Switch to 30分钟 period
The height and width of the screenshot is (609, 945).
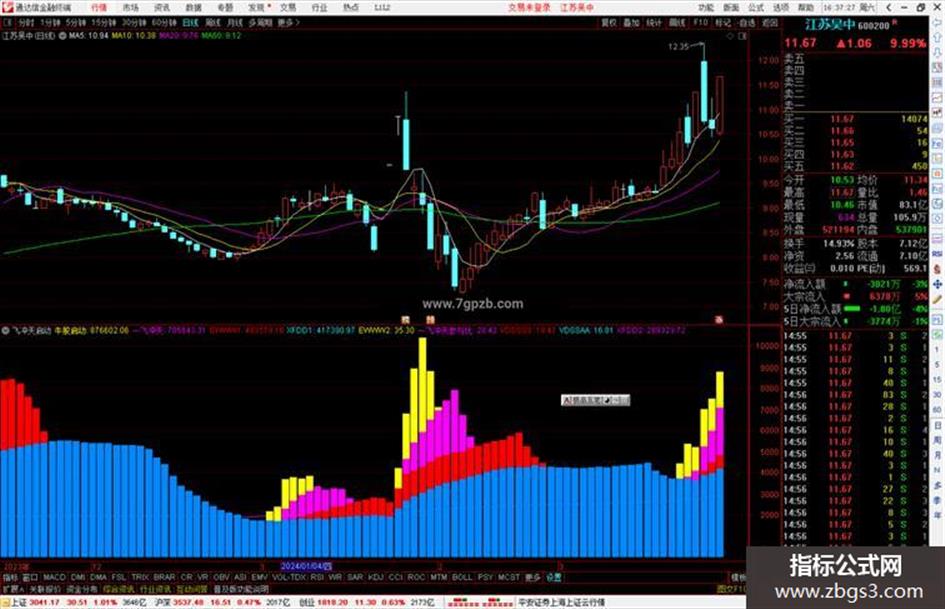click(134, 22)
